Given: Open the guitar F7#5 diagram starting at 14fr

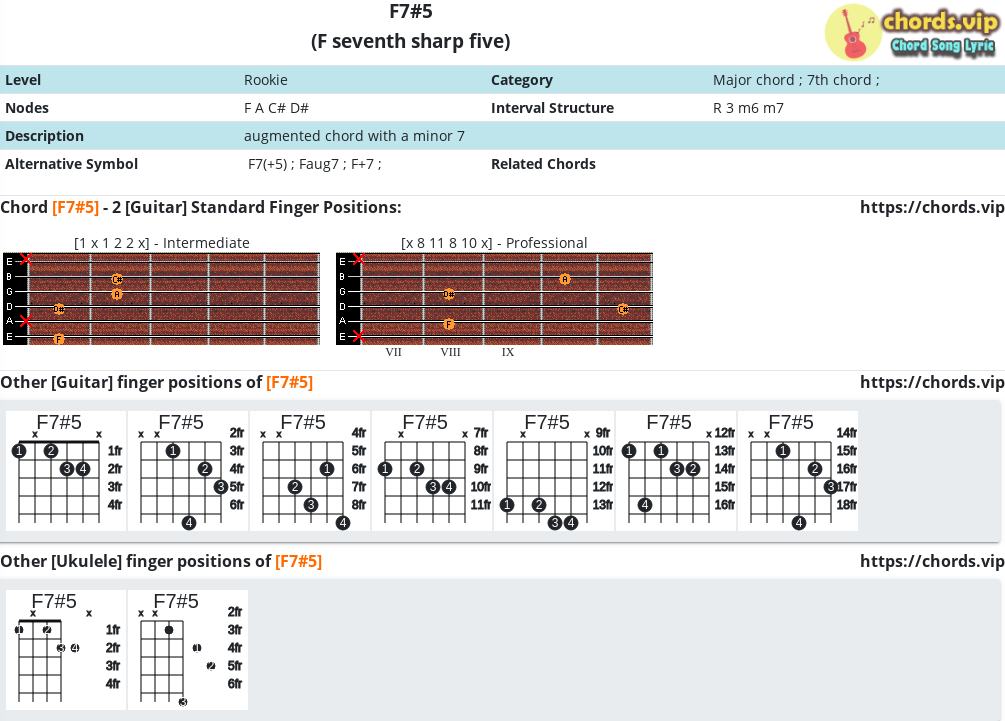Looking at the screenshot, I should (798, 471).
